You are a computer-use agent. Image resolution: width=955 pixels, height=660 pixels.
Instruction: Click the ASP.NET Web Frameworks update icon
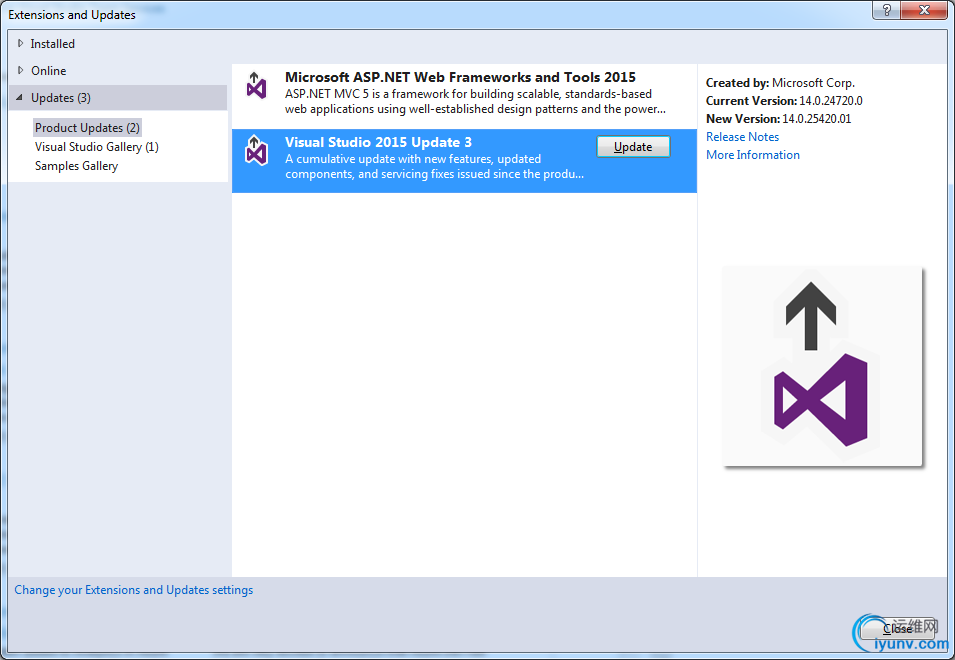[x=256, y=85]
